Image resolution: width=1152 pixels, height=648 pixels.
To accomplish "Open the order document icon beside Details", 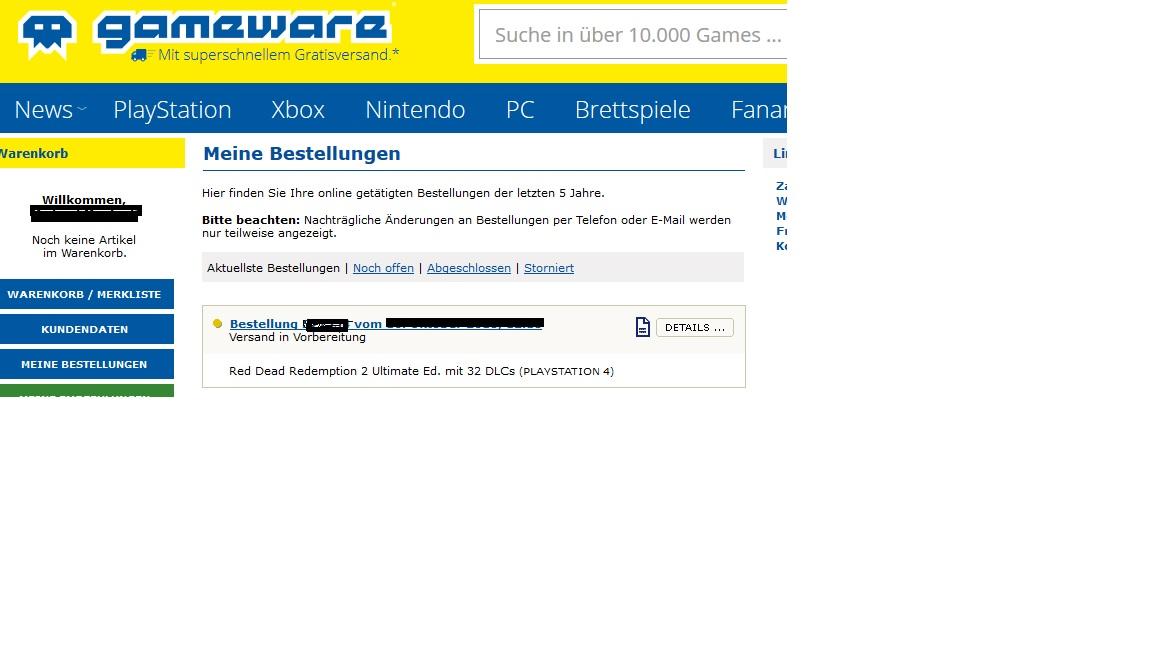I will 642,327.
